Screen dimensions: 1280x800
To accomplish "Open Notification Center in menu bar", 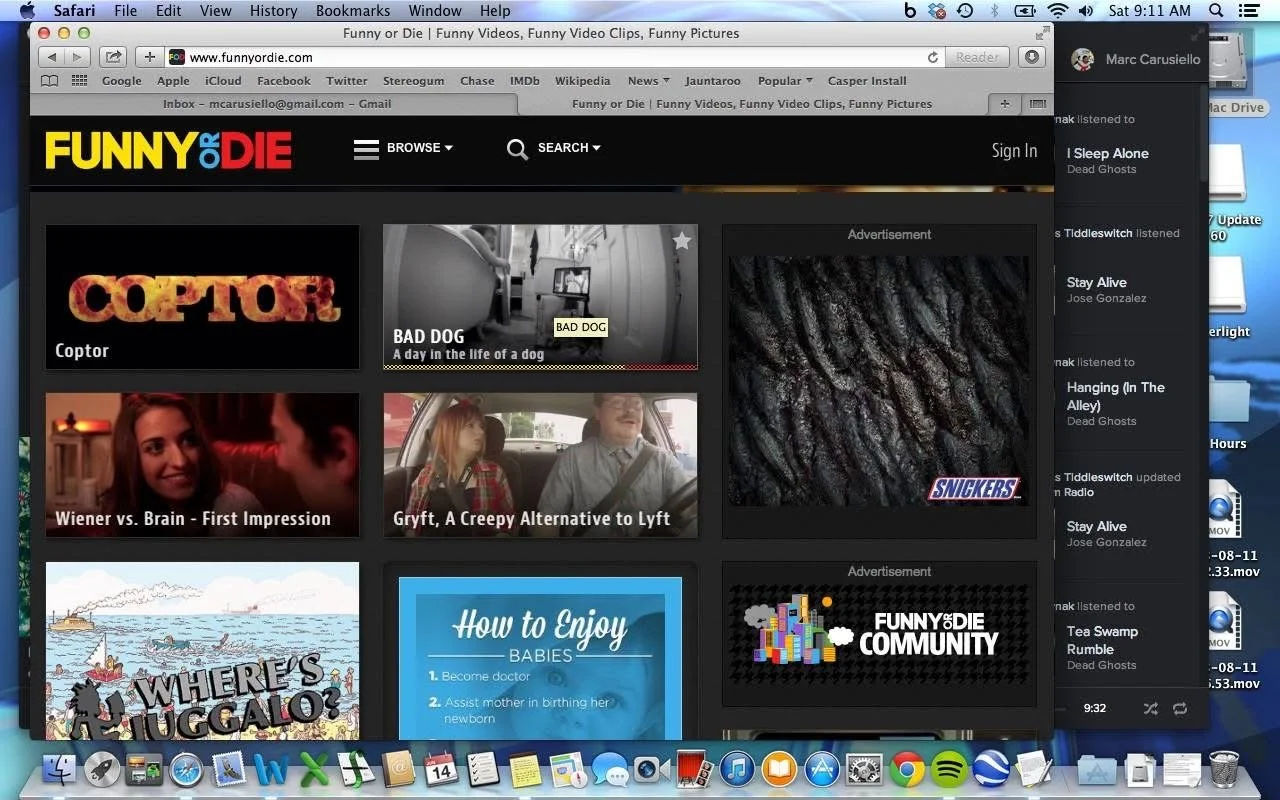I will 1249,10.
